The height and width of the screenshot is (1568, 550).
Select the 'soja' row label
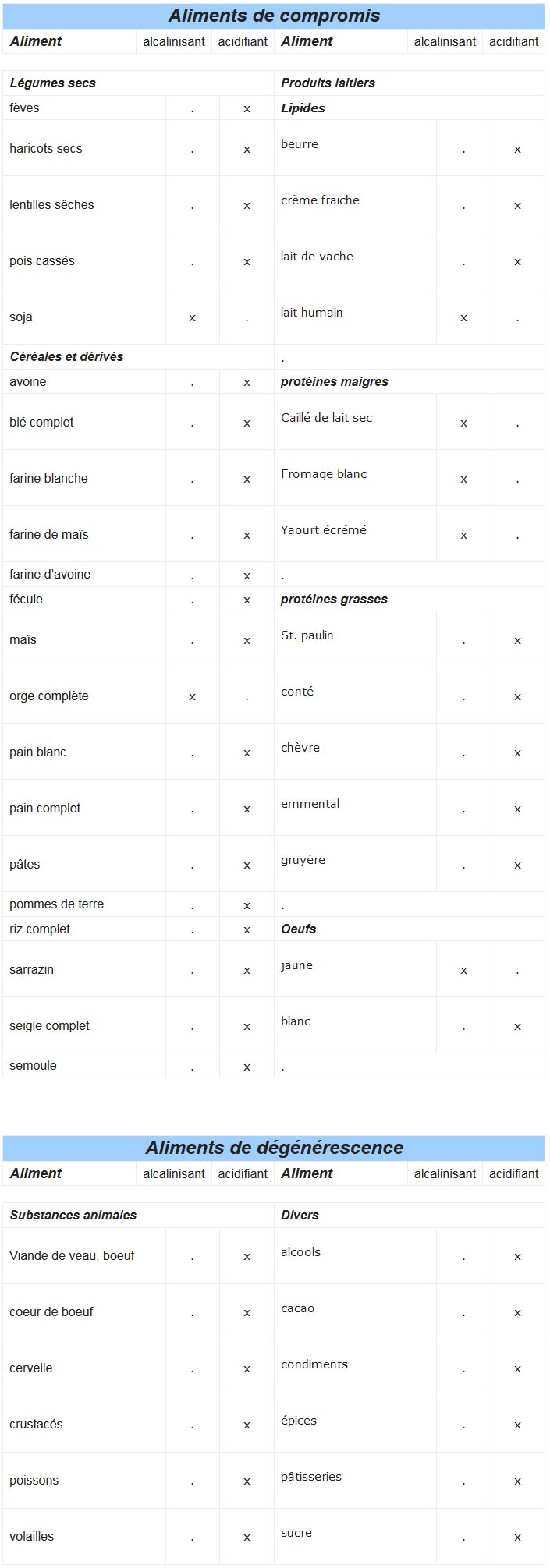click(21, 317)
